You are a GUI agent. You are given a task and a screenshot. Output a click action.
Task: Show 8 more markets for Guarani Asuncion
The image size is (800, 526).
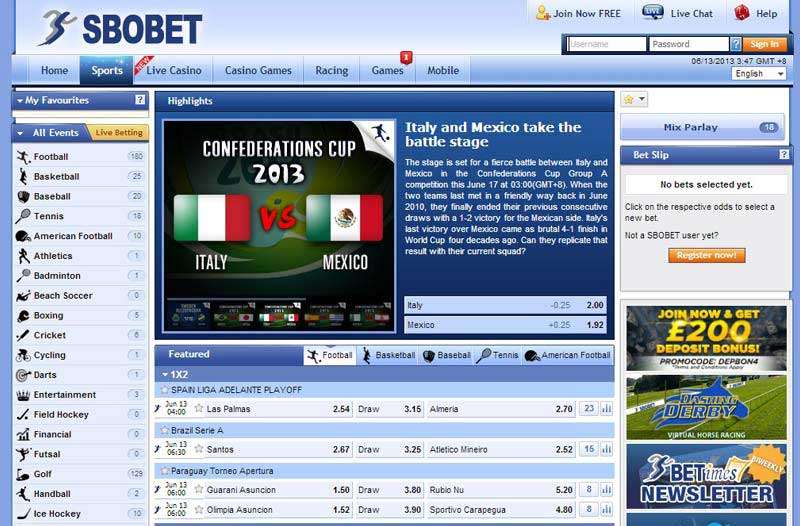tap(589, 490)
